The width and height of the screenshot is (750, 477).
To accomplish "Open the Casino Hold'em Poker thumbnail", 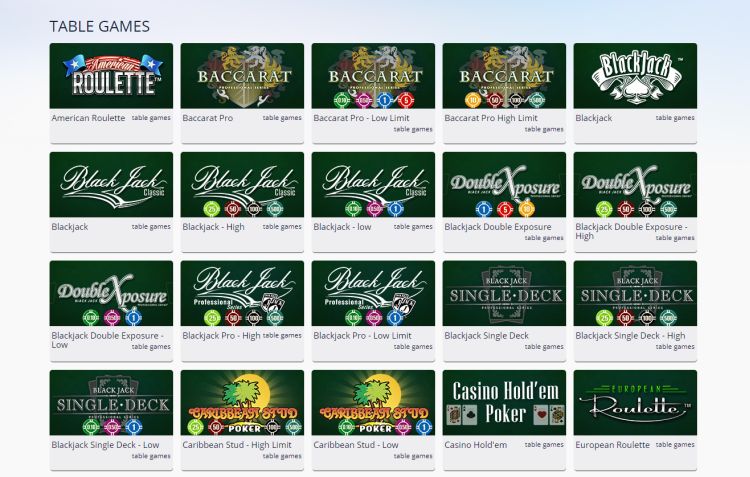I will [x=504, y=402].
